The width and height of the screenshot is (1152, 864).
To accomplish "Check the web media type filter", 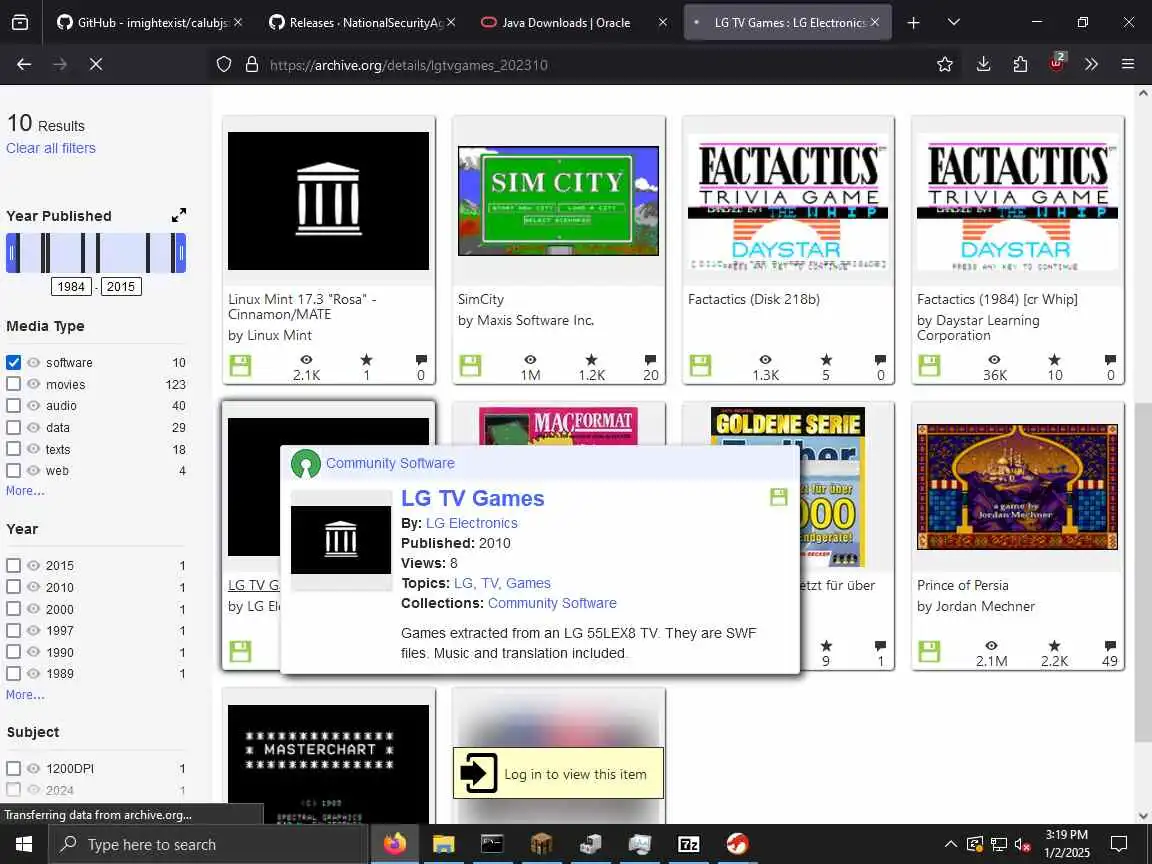I will 13,470.
